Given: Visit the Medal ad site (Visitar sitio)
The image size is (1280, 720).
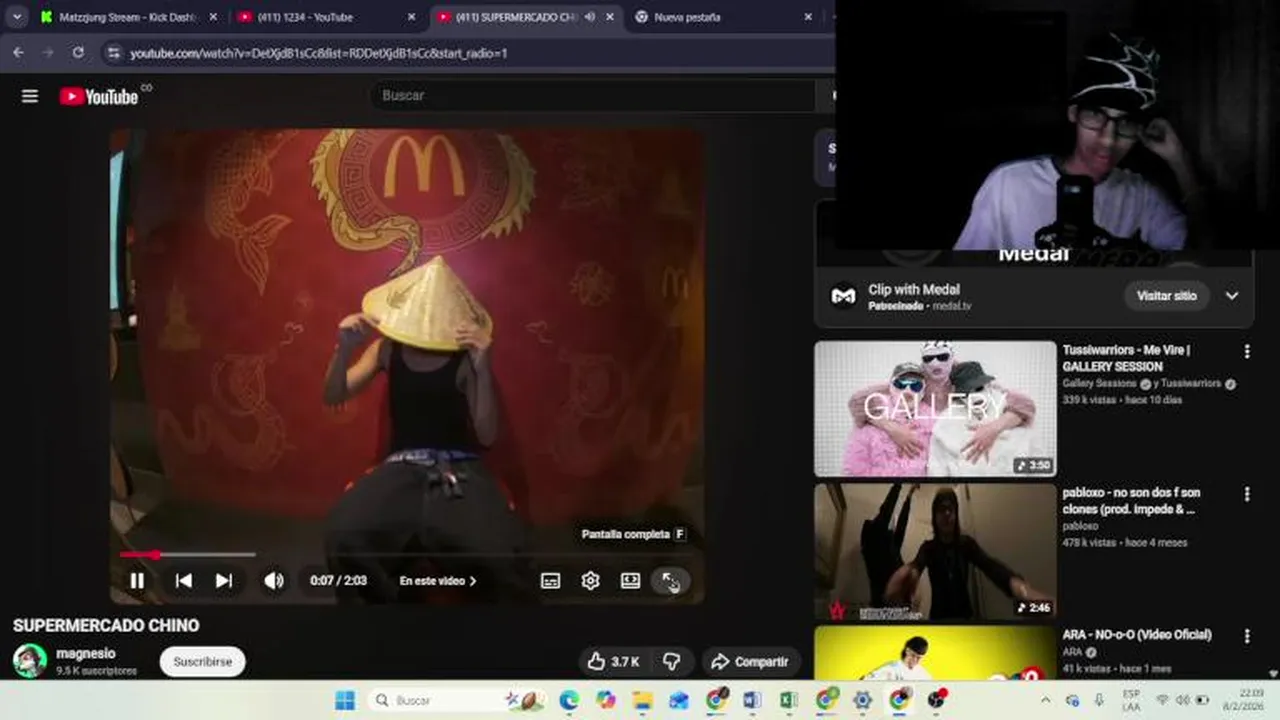Looking at the screenshot, I should 1167,296.
